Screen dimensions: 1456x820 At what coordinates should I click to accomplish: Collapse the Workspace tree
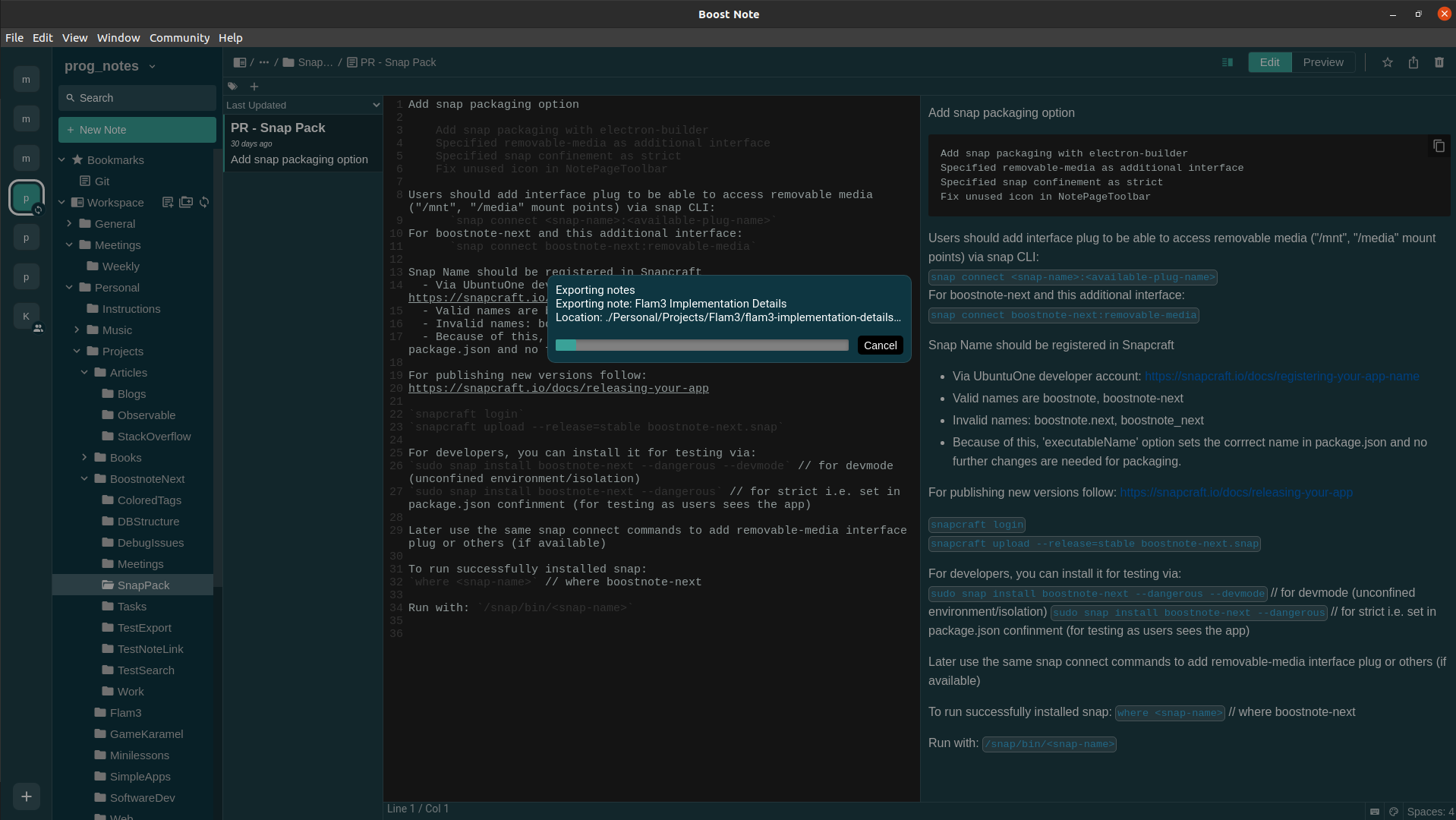coord(62,203)
